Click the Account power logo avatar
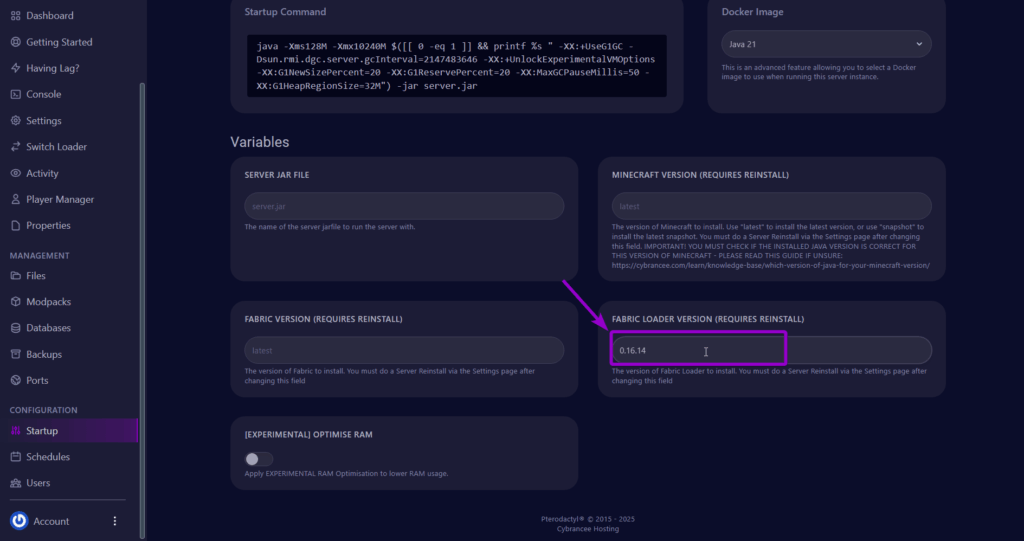The image size is (1024, 541). pyautogui.click(x=19, y=521)
